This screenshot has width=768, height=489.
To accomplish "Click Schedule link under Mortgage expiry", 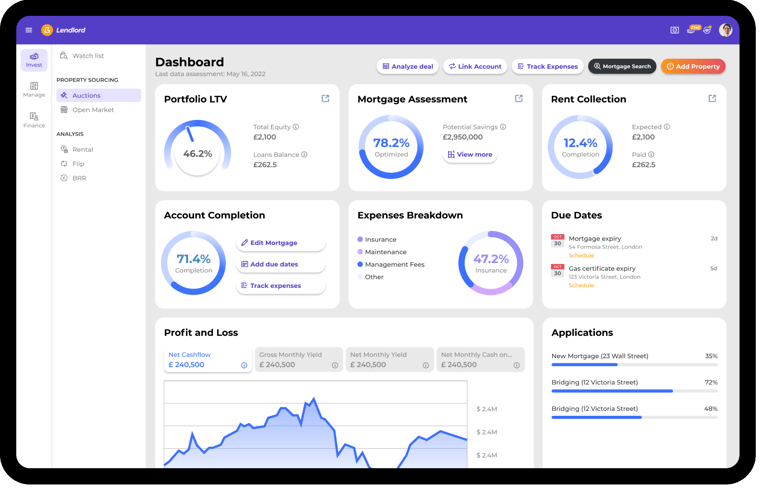I will point(581,256).
